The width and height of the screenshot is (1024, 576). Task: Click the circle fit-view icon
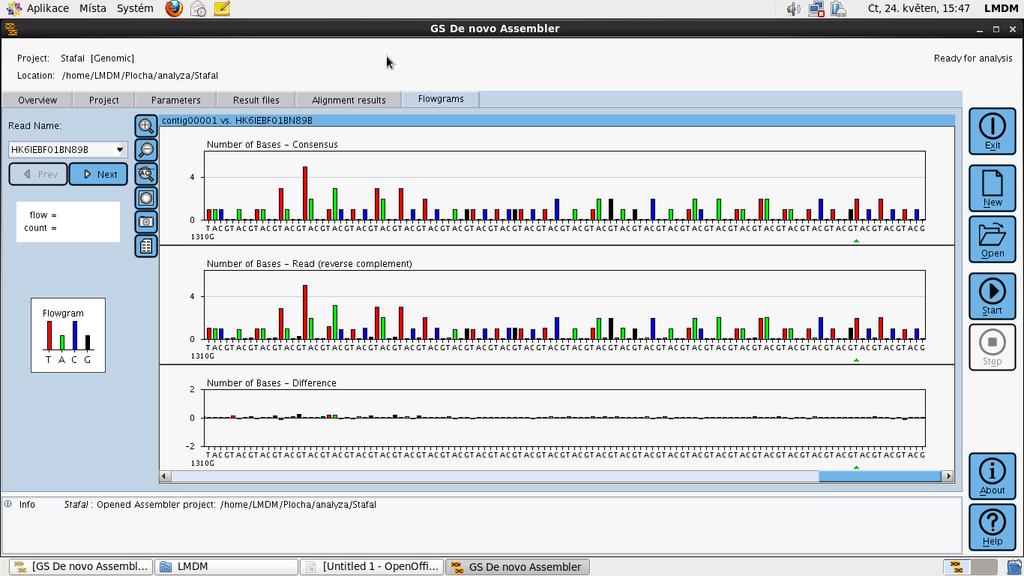tap(146, 198)
